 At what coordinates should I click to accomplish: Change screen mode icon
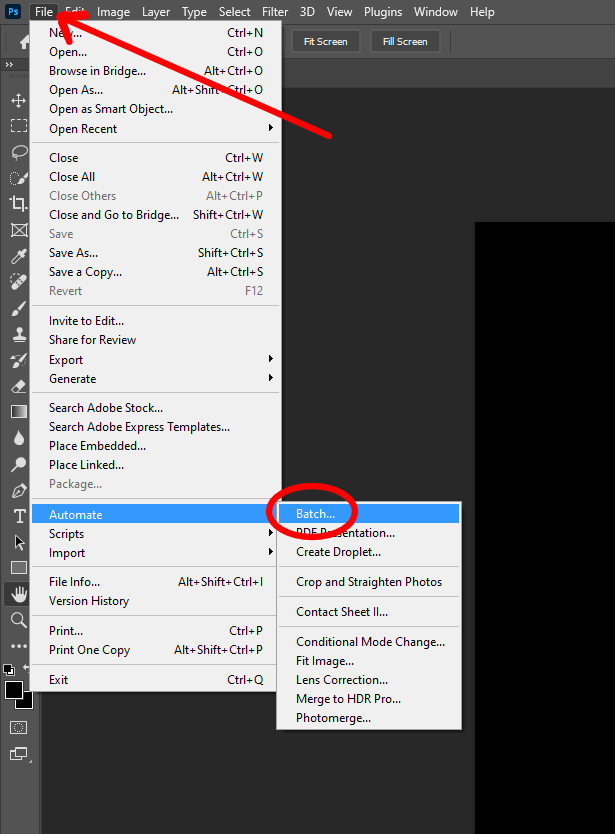(19, 754)
